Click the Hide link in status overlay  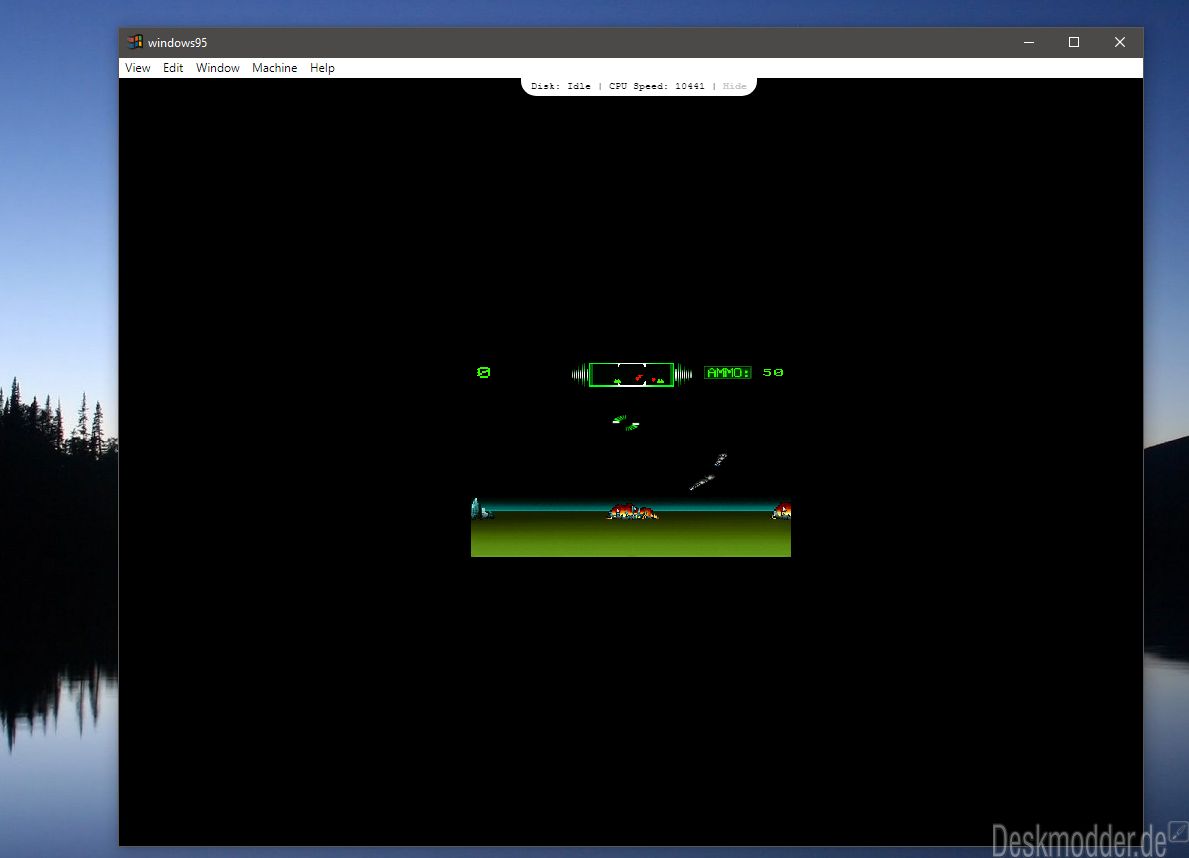click(734, 86)
